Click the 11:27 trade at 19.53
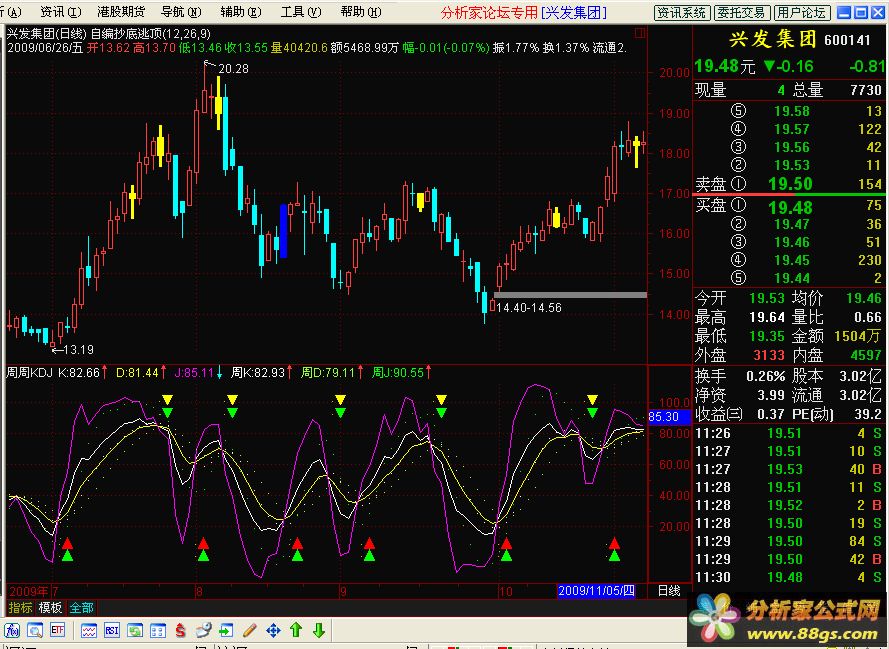The image size is (889, 649). (x=788, y=469)
